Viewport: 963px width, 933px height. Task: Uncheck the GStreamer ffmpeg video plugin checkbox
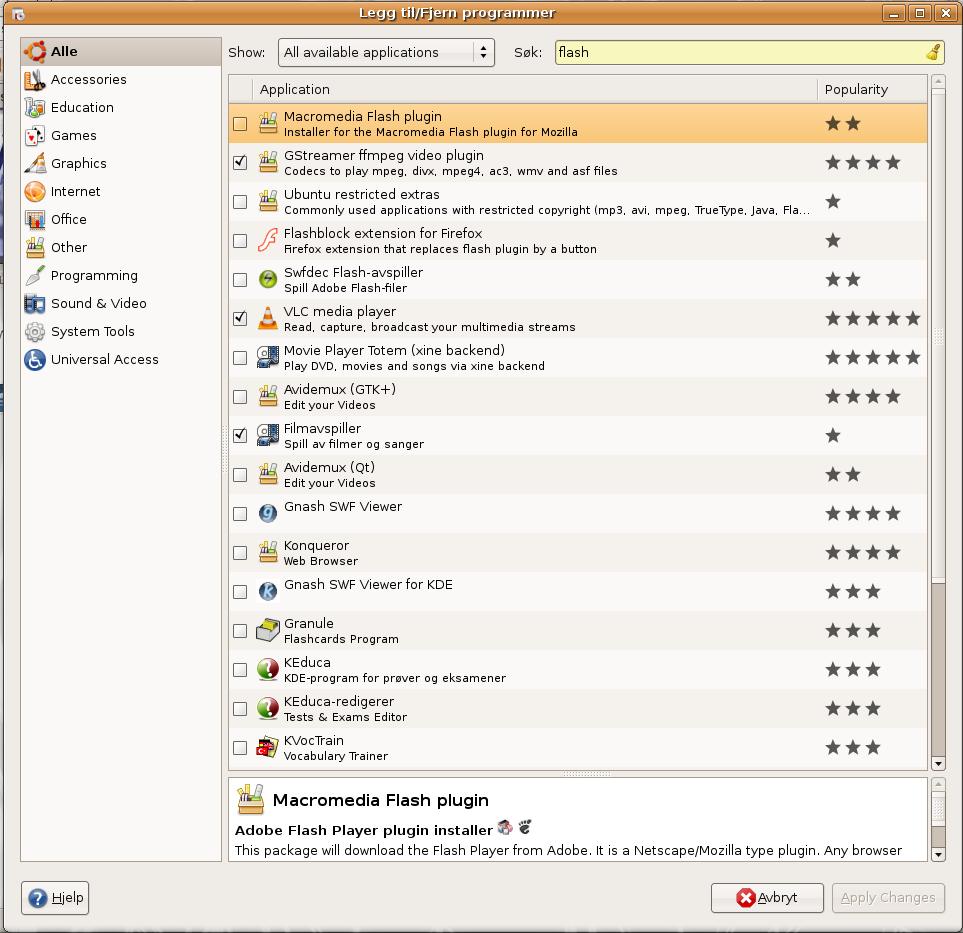click(x=240, y=163)
